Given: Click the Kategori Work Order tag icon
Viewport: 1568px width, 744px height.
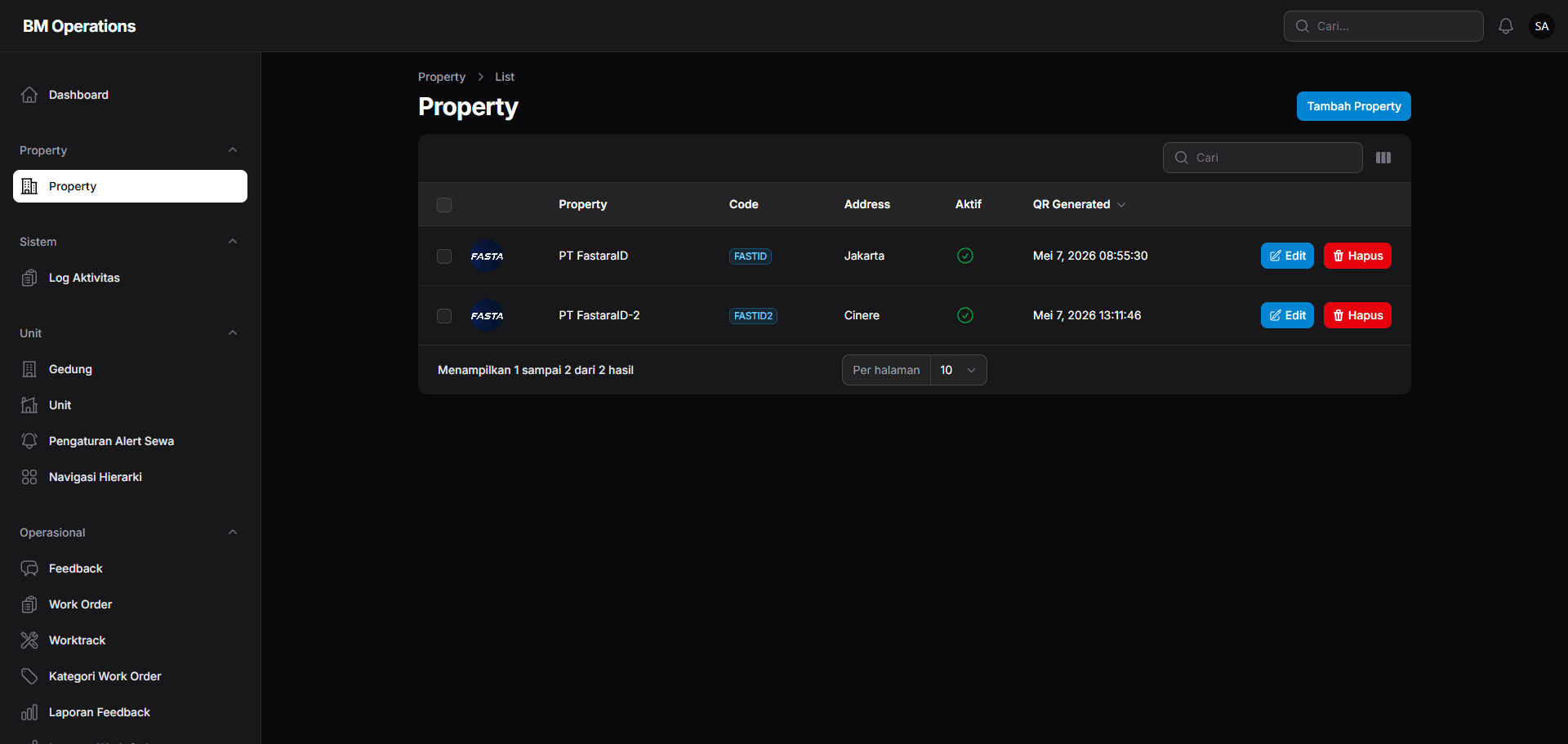Looking at the screenshot, I should [x=29, y=676].
